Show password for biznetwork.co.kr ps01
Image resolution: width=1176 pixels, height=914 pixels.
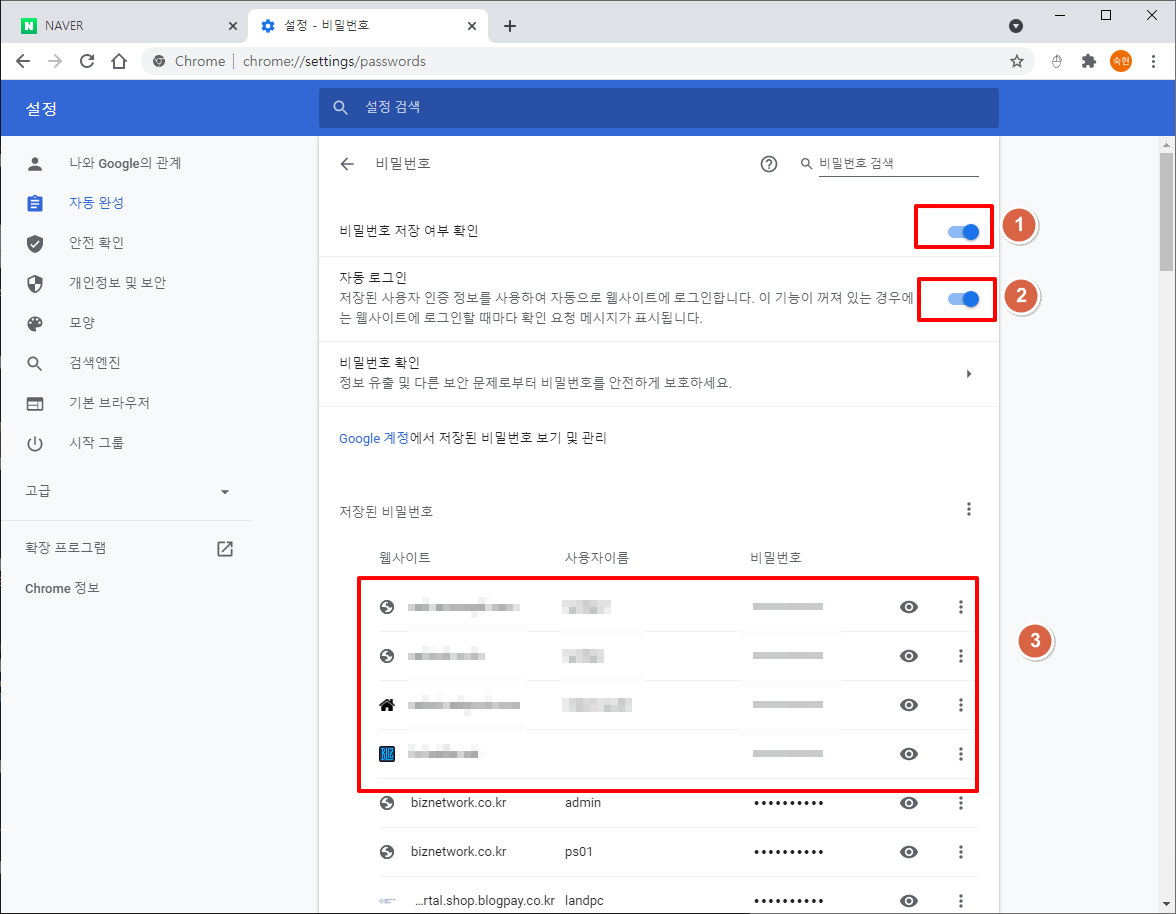[909, 852]
